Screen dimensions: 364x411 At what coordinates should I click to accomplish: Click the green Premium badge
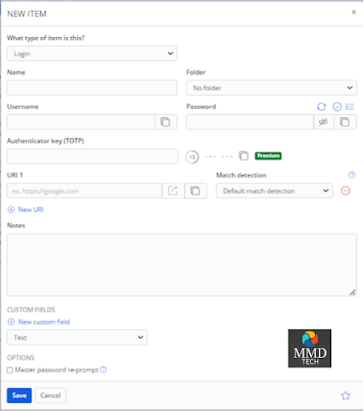coord(268,156)
